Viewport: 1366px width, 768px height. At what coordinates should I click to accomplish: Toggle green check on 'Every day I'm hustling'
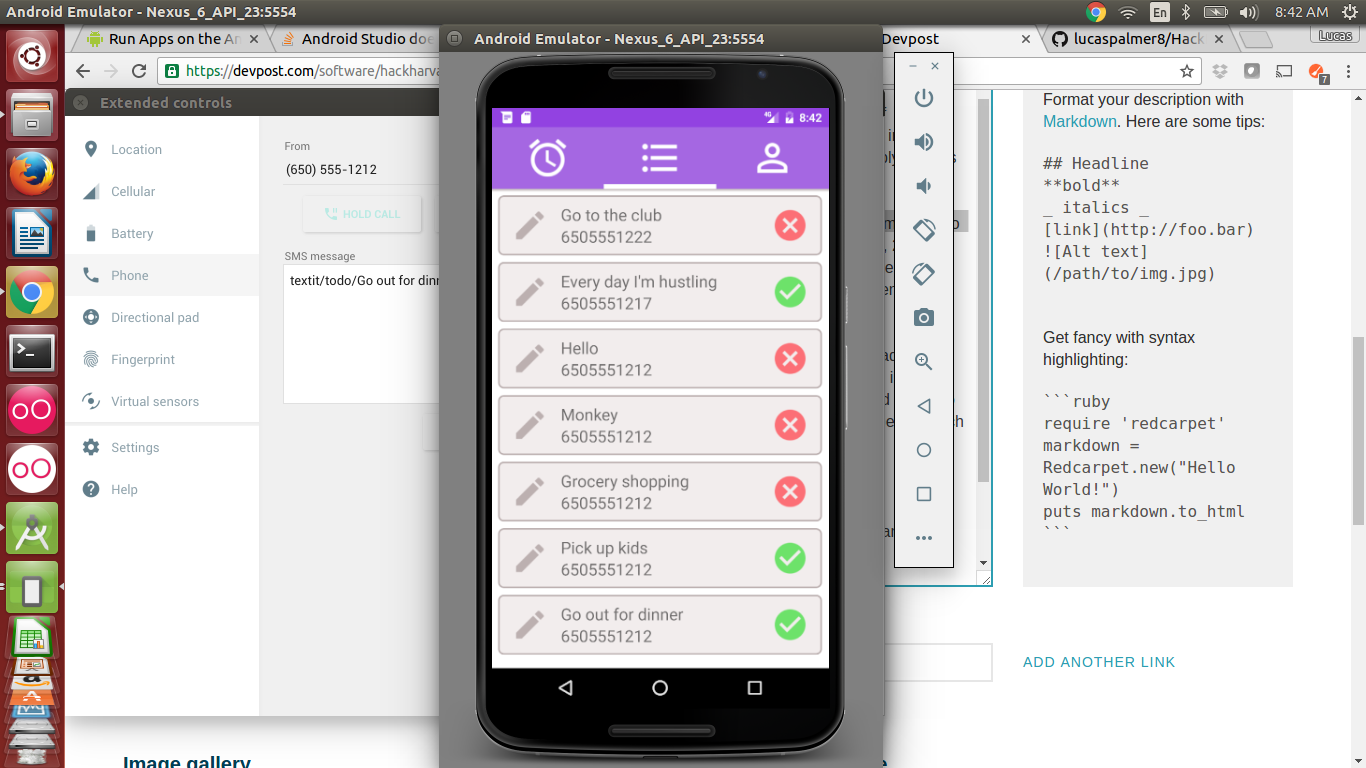tap(790, 292)
